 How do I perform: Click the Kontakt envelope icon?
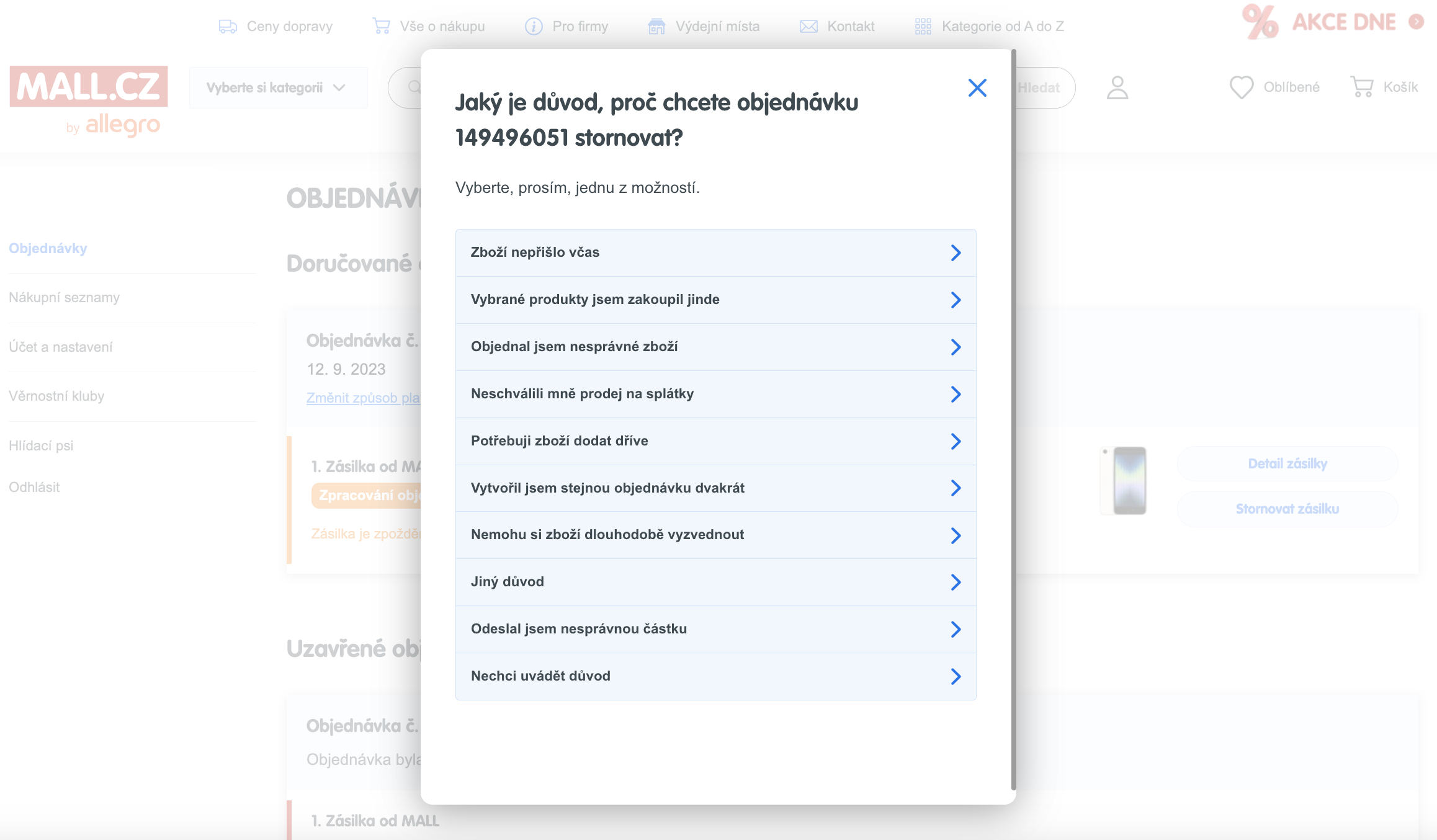pyautogui.click(x=808, y=27)
